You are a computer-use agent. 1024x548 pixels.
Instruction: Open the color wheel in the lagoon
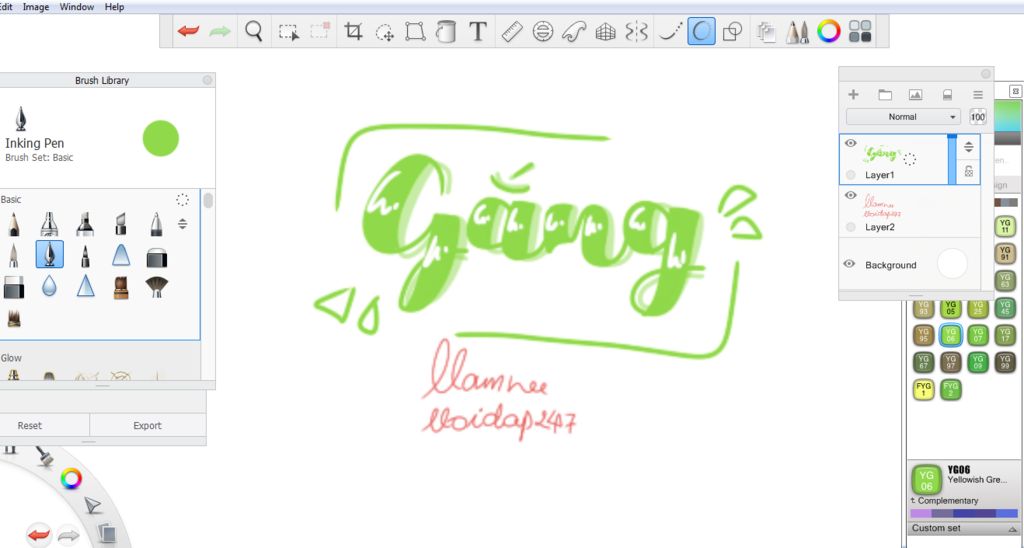71,479
